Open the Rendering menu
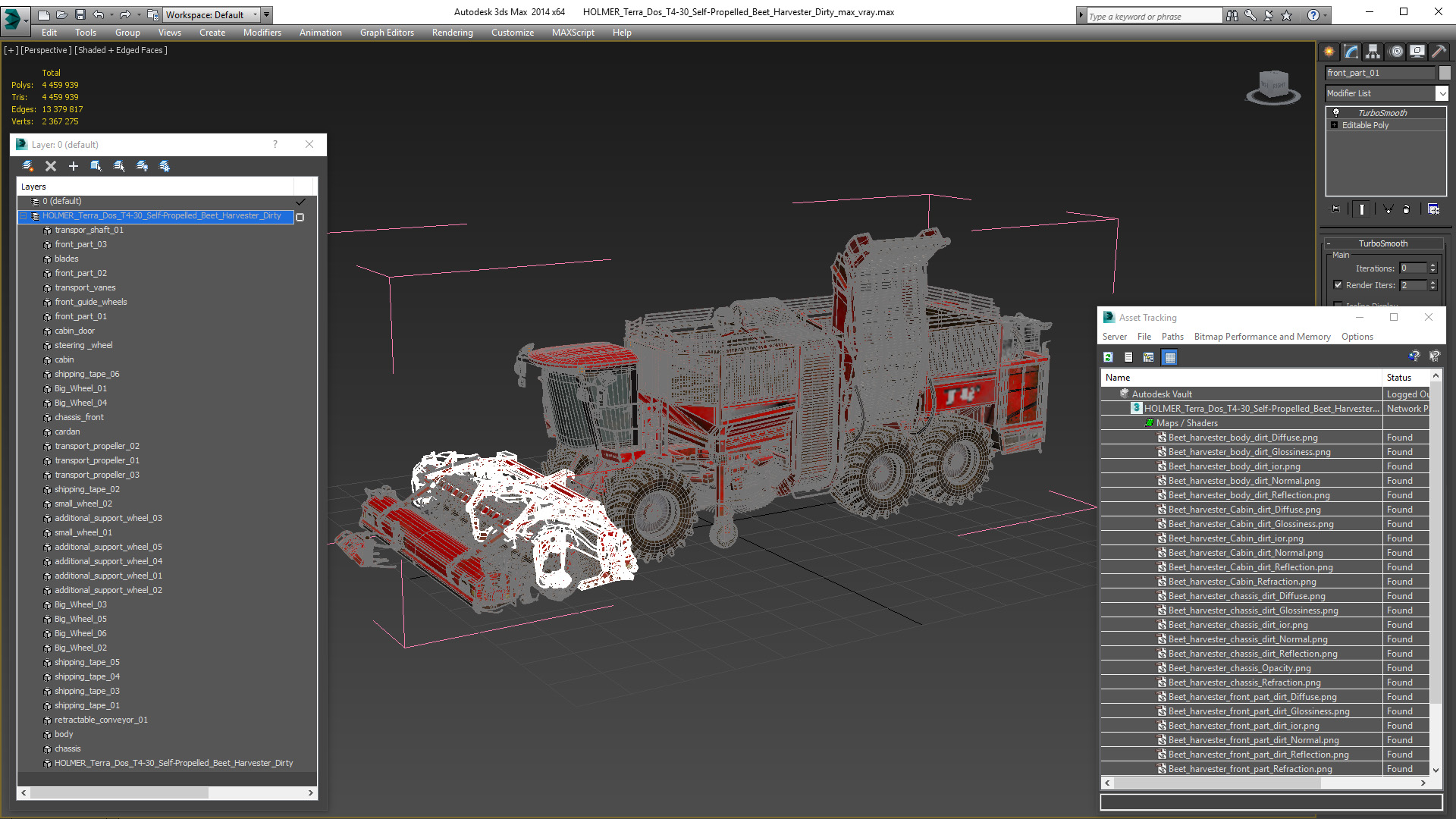1456x819 pixels. (453, 33)
